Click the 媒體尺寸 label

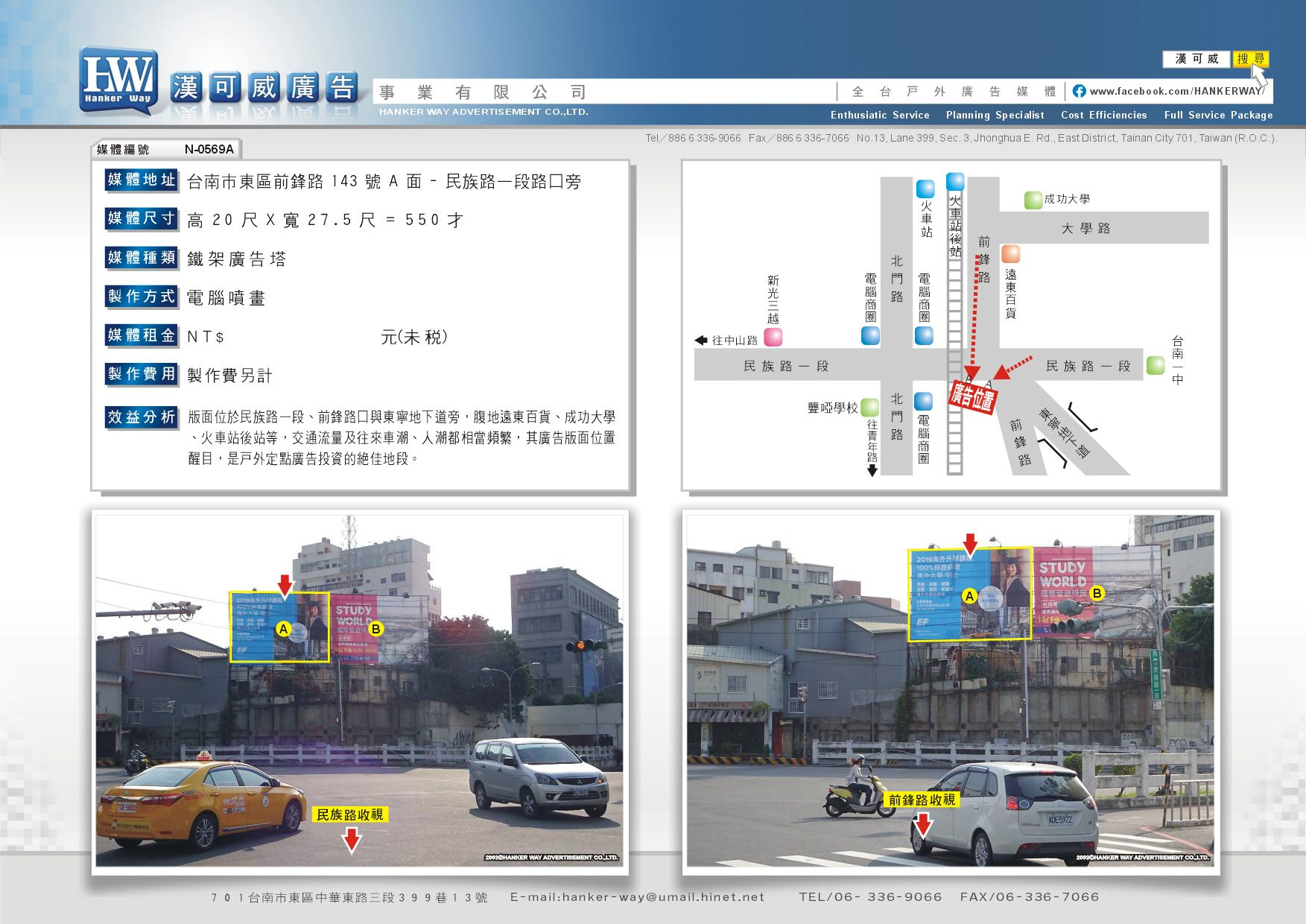click(x=142, y=218)
